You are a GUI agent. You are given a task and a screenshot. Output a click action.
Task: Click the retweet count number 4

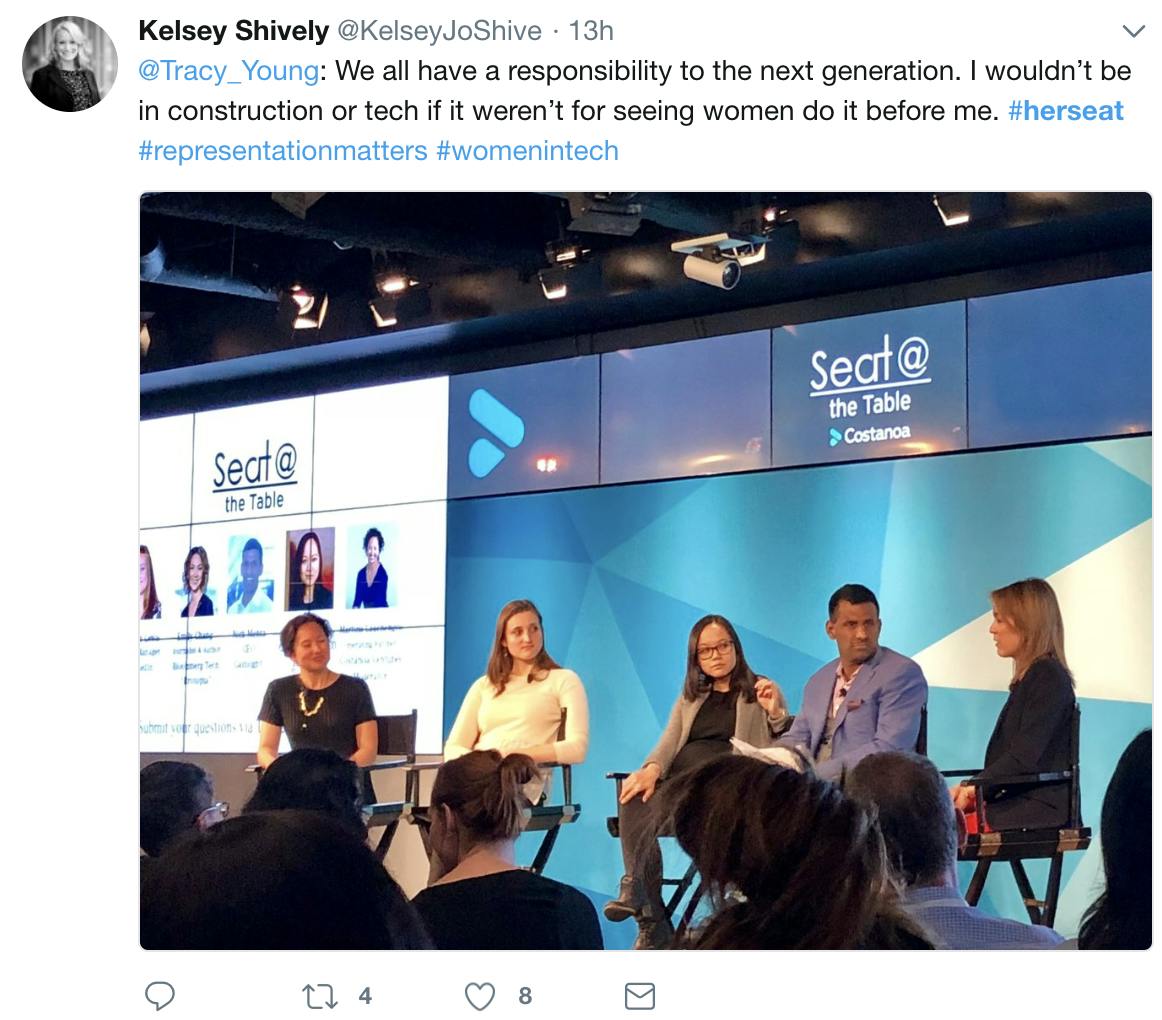pos(365,995)
